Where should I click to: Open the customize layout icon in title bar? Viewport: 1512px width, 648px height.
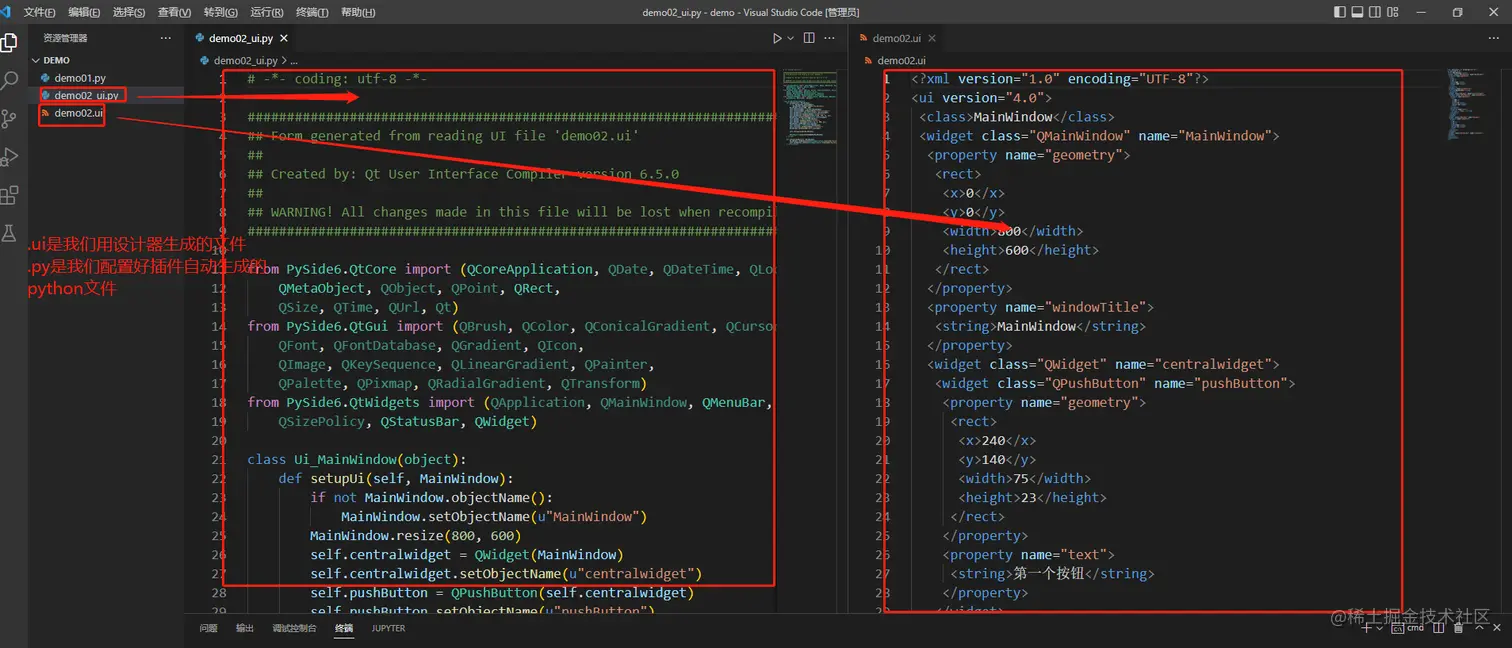(1394, 12)
